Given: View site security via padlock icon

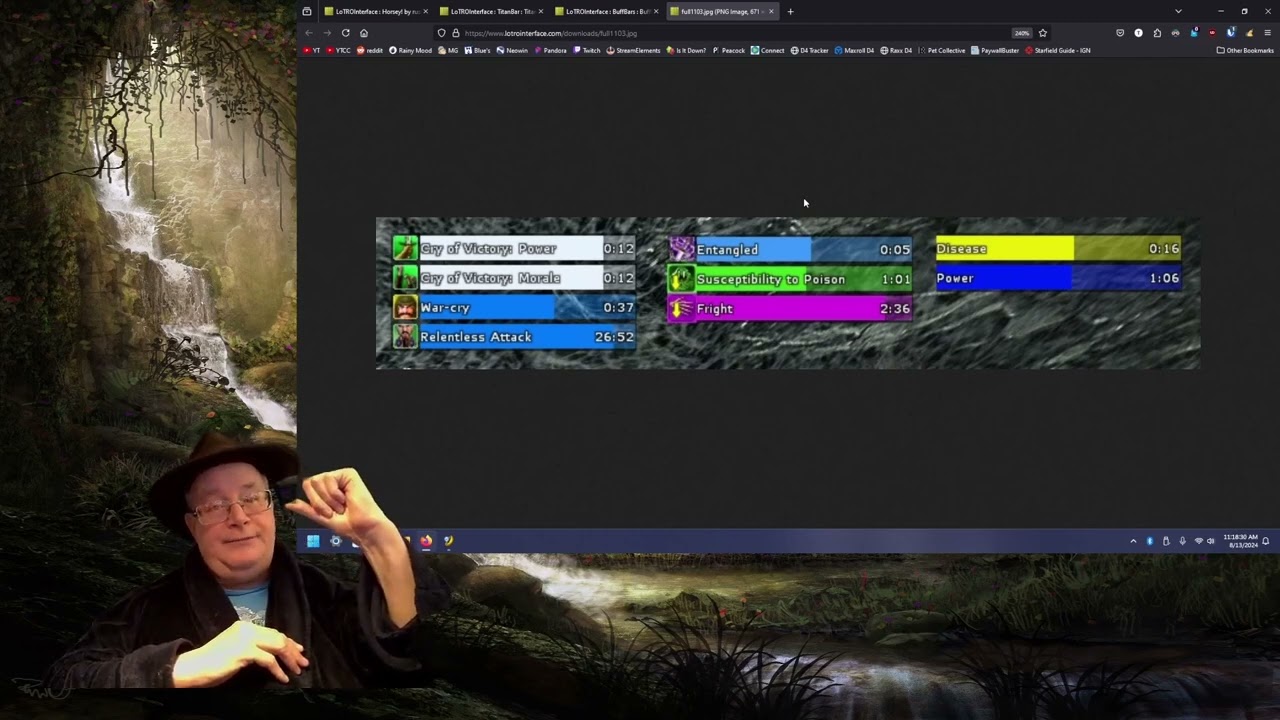Looking at the screenshot, I should [455, 33].
